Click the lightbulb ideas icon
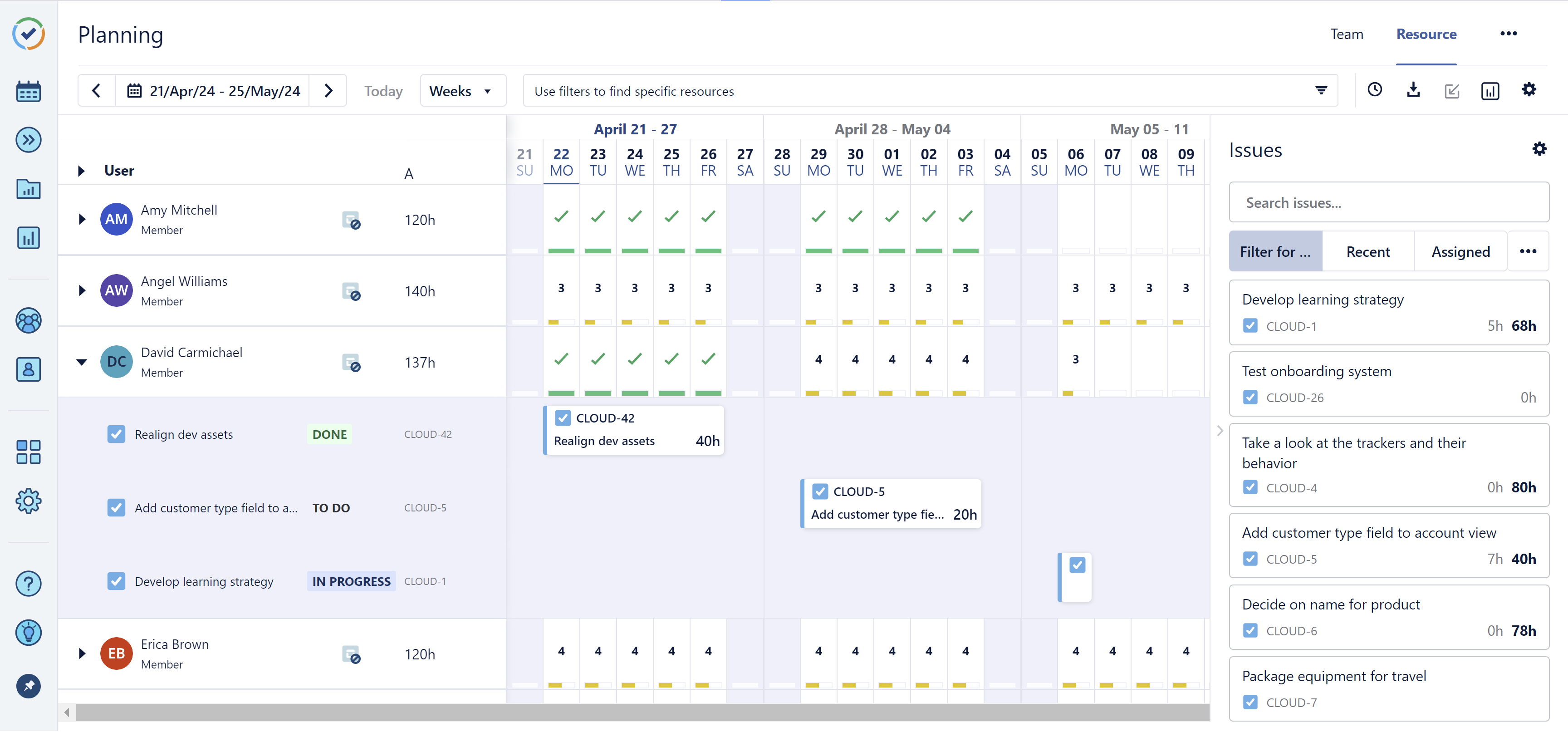Image resolution: width=1568 pixels, height=732 pixels. pyautogui.click(x=29, y=633)
